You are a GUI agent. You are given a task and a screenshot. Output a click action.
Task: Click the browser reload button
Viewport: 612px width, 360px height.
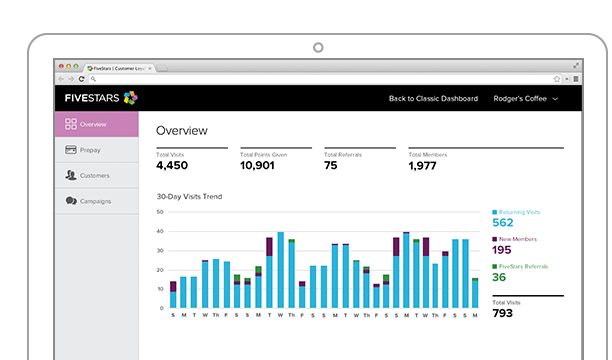[x=81, y=79]
